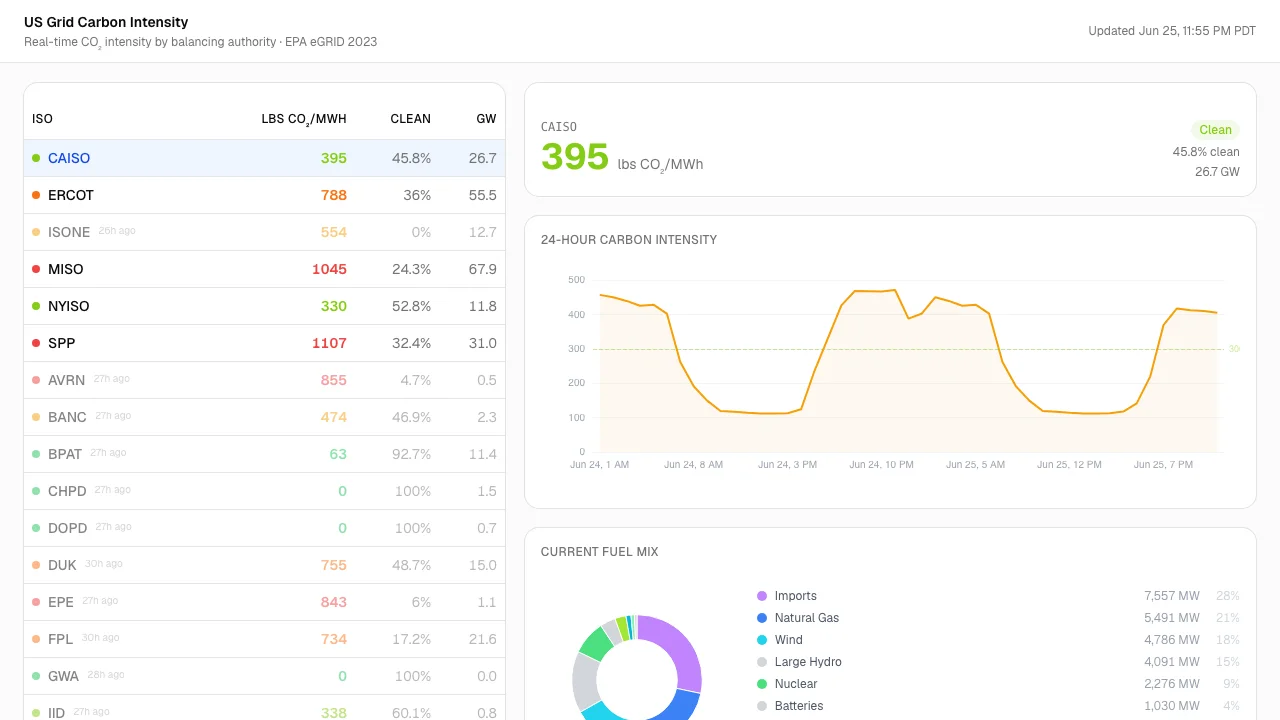Click MISO's 1045 intensity value
Viewport: 1280px width, 720px height.
(329, 269)
